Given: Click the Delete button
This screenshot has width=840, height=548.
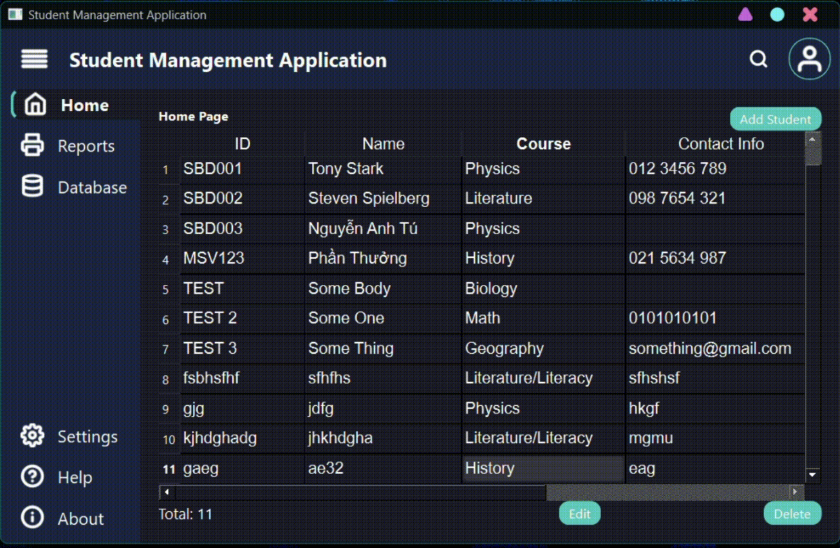Looking at the screenshot, I should pyautogui.click(x=792, y=514).
